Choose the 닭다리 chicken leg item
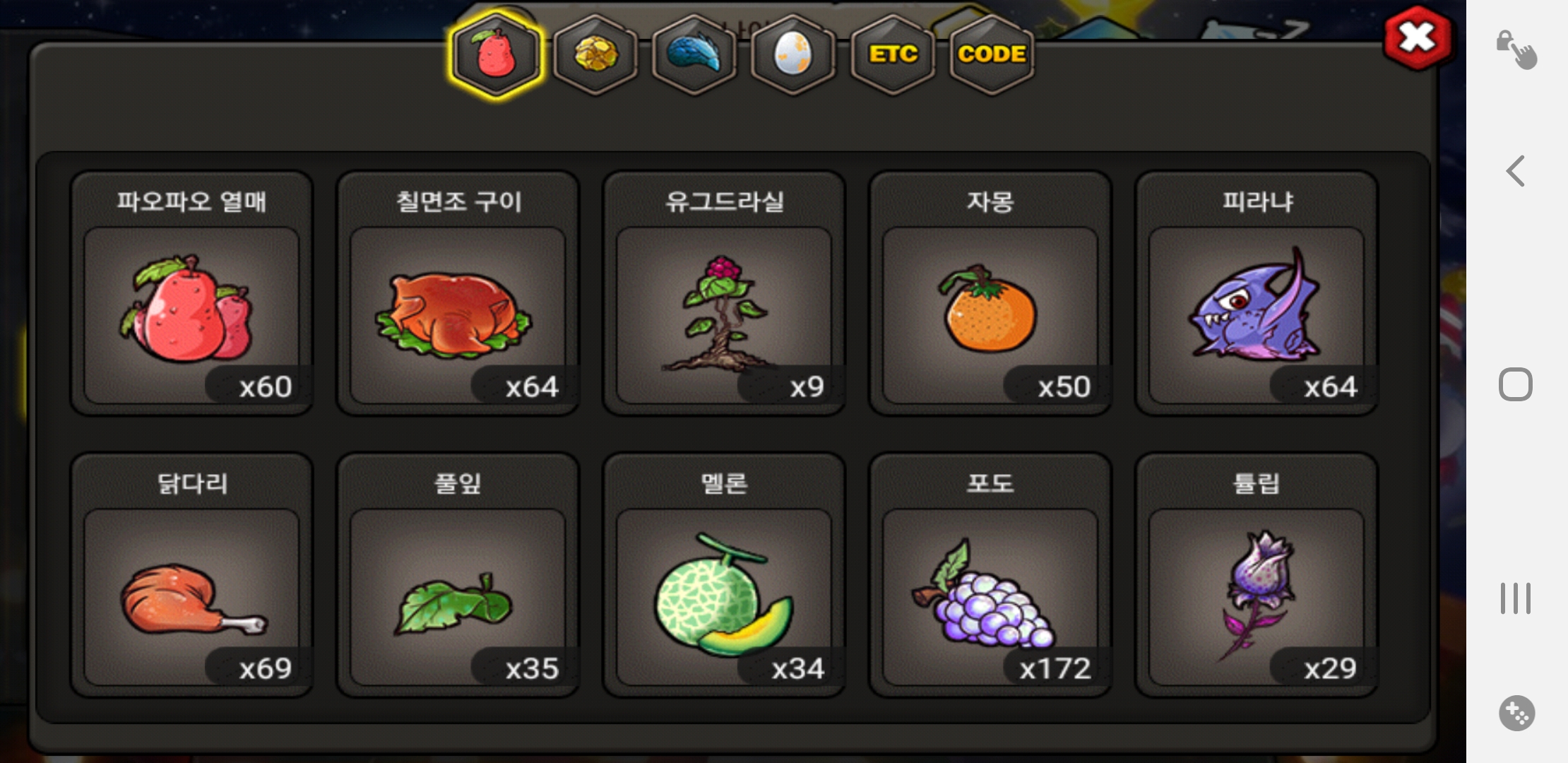 point(191,575)
